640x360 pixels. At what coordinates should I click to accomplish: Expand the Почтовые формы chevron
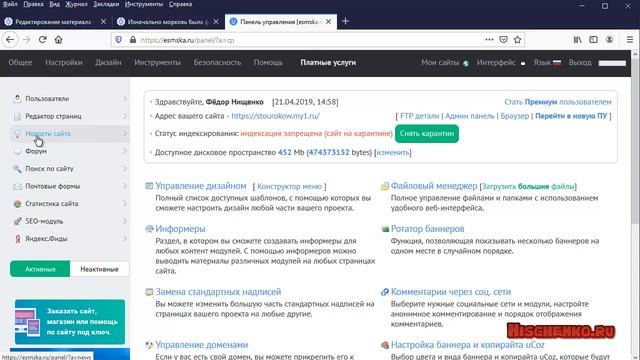[x=124, y=186]
